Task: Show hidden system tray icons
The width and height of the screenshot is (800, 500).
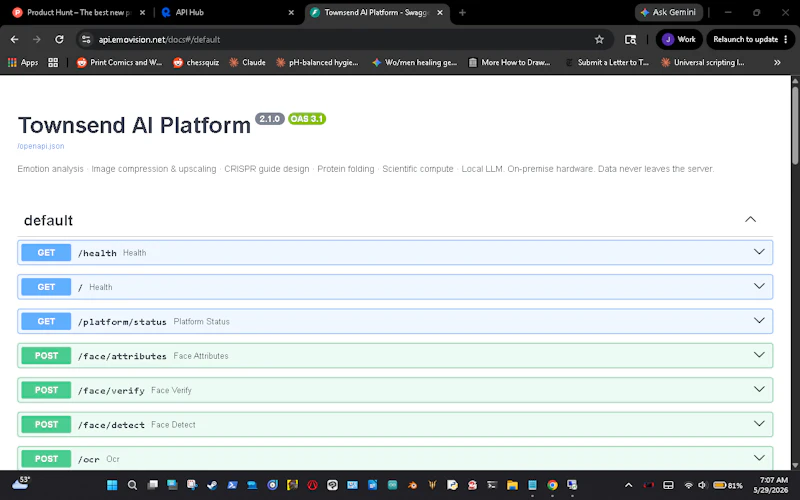Action: point(629,485)
